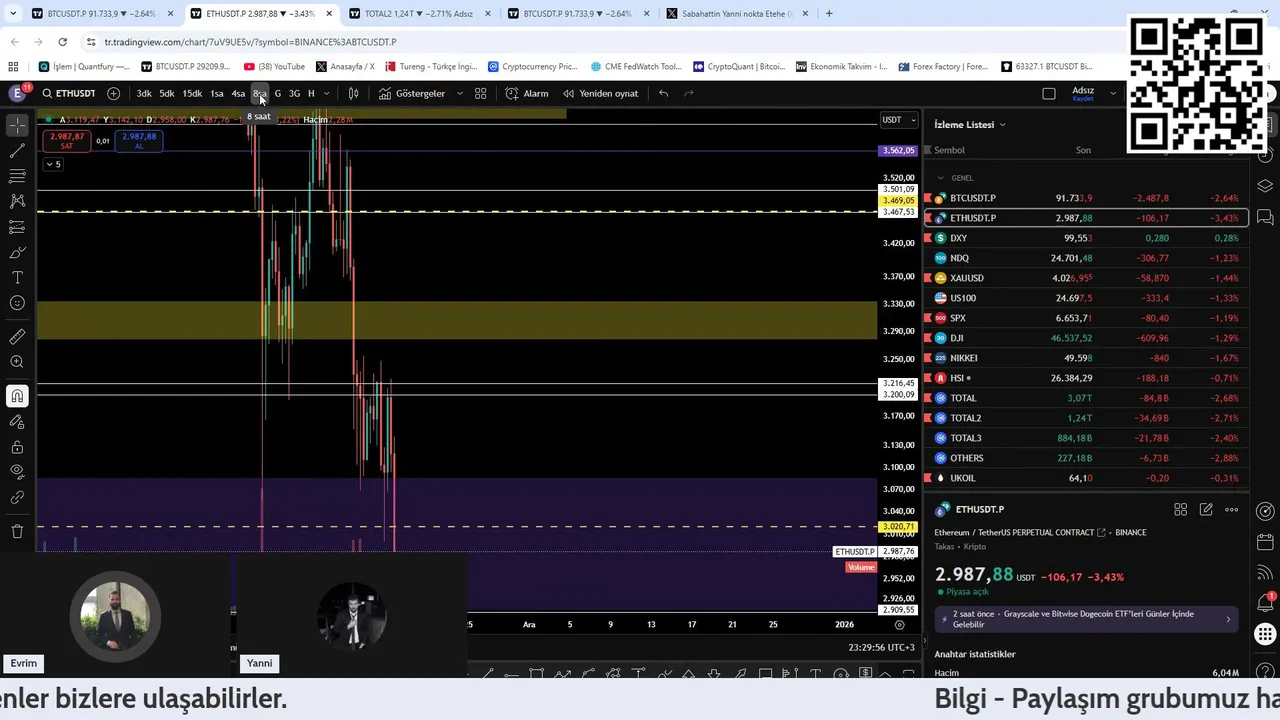Screen dimensions: 1280x720
Task: Open the chart settings gear on time axis
Action: 899,624
